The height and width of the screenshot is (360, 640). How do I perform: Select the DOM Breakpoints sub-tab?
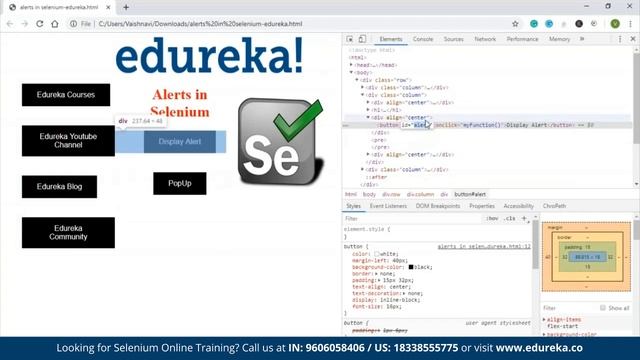[438, 206]
